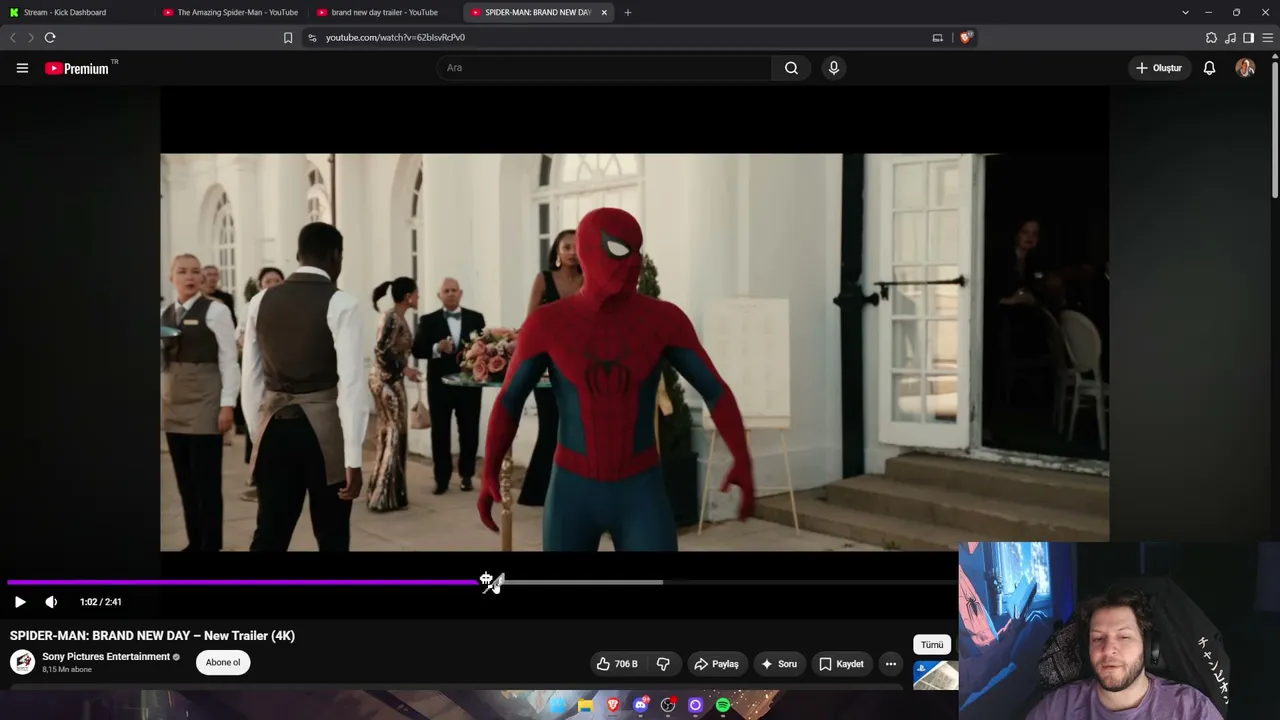Viewport: 1280px width, 720px height.
Task: Save the video with Kaydet
Action: [841, 664]
